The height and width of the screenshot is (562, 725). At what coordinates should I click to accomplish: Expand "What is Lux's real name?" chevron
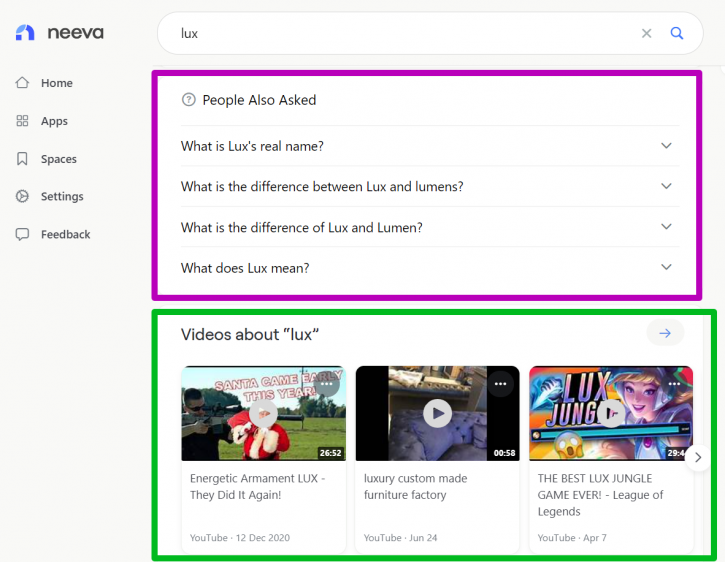666,146
